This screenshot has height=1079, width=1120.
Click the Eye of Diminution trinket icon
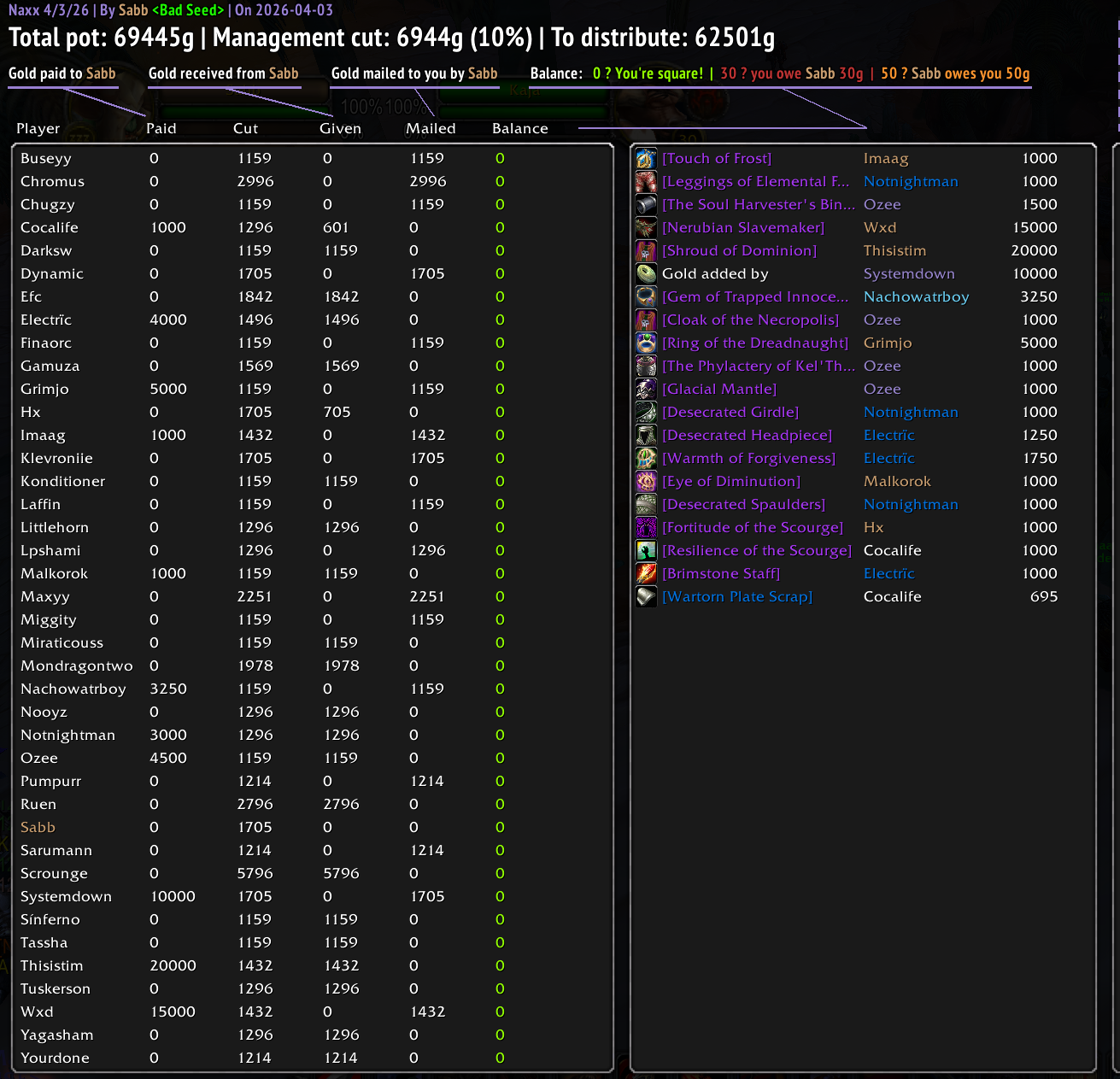(x=646, y=481)
